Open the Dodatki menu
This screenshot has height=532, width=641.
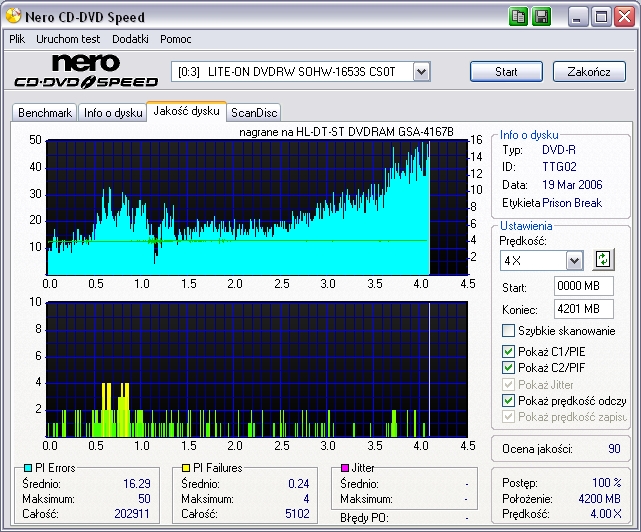130,39
